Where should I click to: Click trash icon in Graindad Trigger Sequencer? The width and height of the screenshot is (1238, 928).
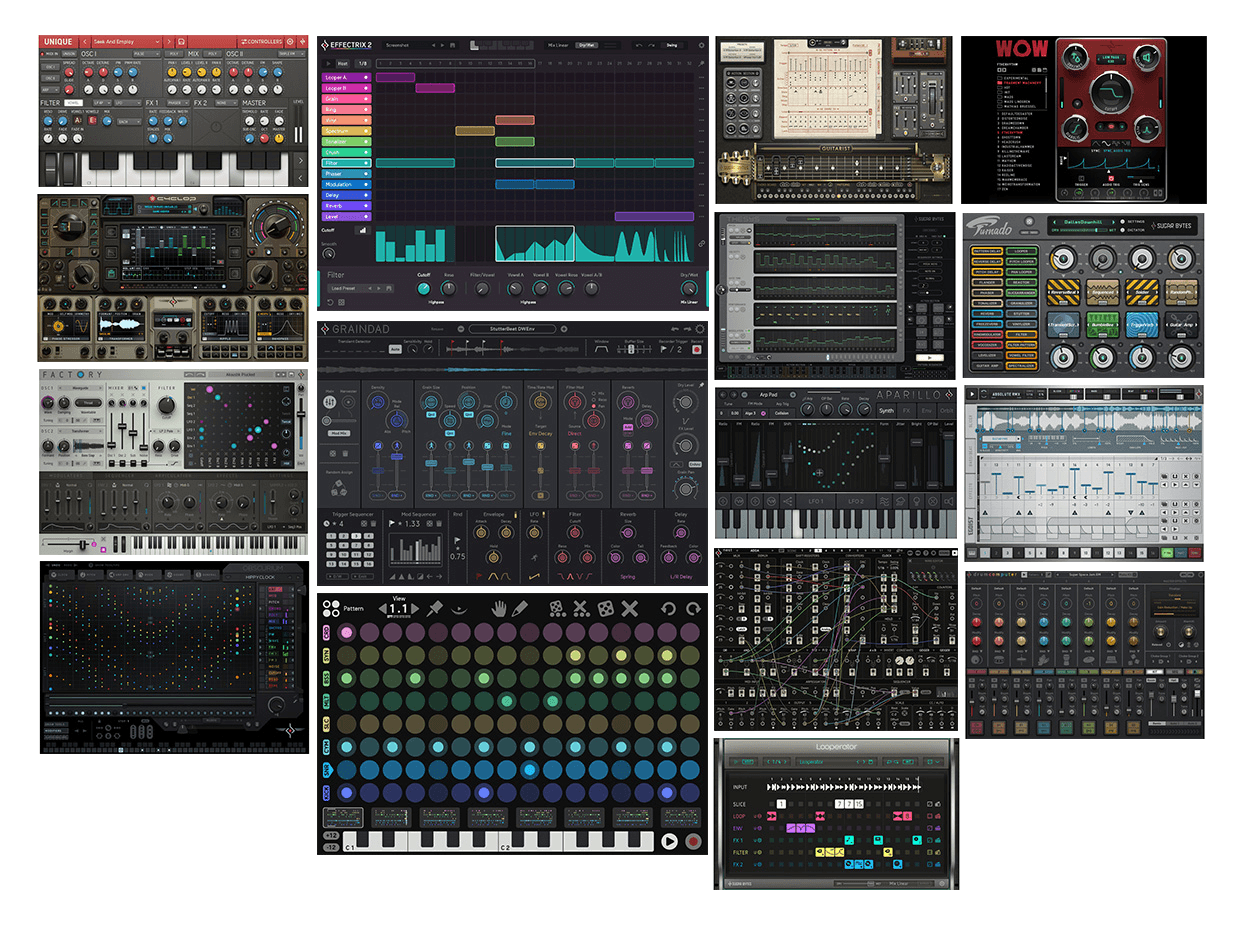tap(373, 523)
